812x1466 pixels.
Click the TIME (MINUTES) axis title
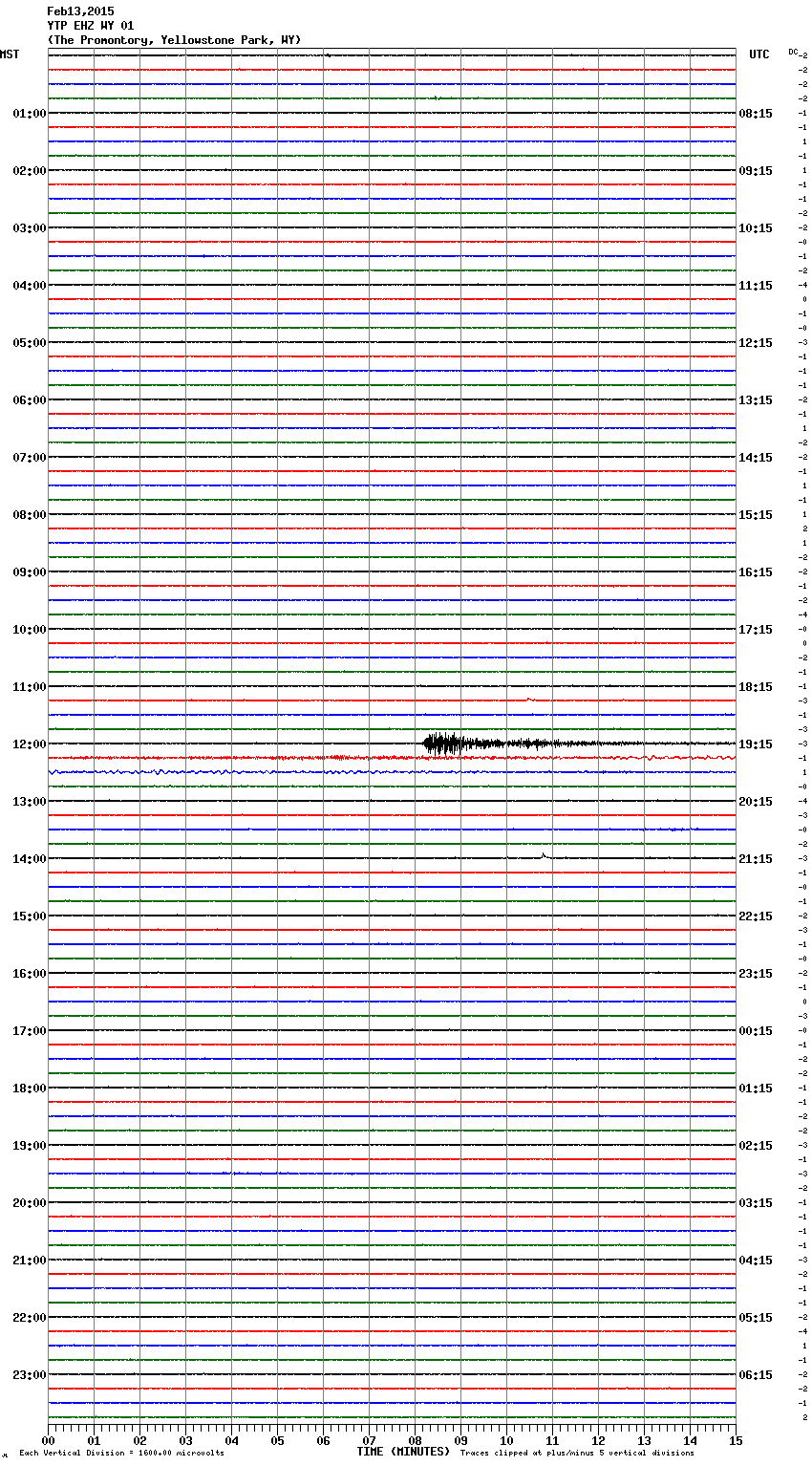point(403,1452)
